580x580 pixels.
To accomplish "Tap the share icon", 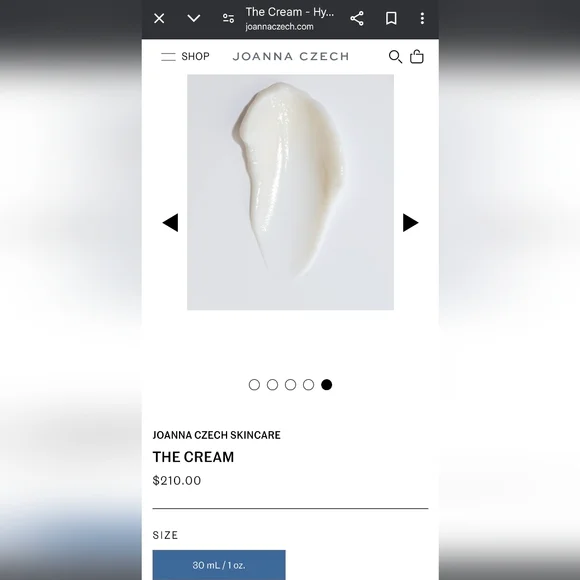I will tap(357, 18).
